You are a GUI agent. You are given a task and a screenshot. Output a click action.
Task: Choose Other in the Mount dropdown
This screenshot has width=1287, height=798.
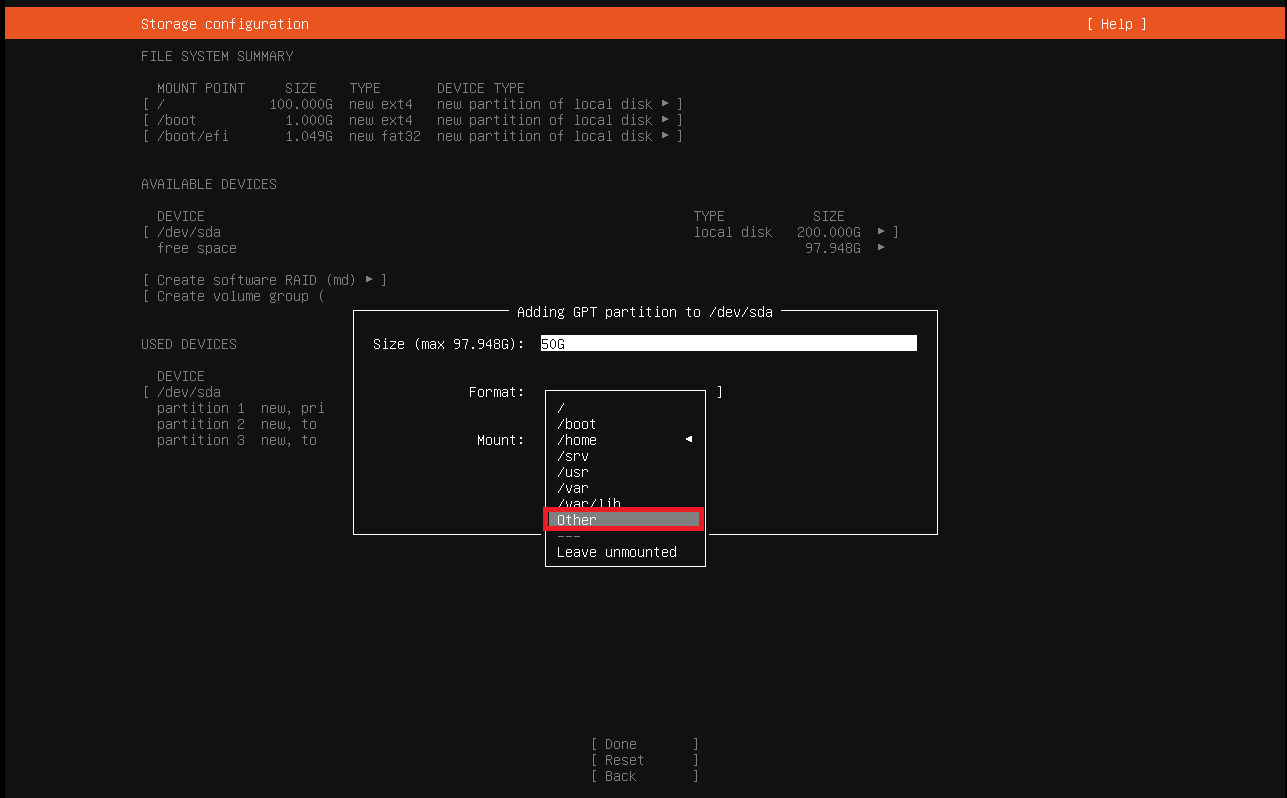pyautogui.click(x=625, y=520)
